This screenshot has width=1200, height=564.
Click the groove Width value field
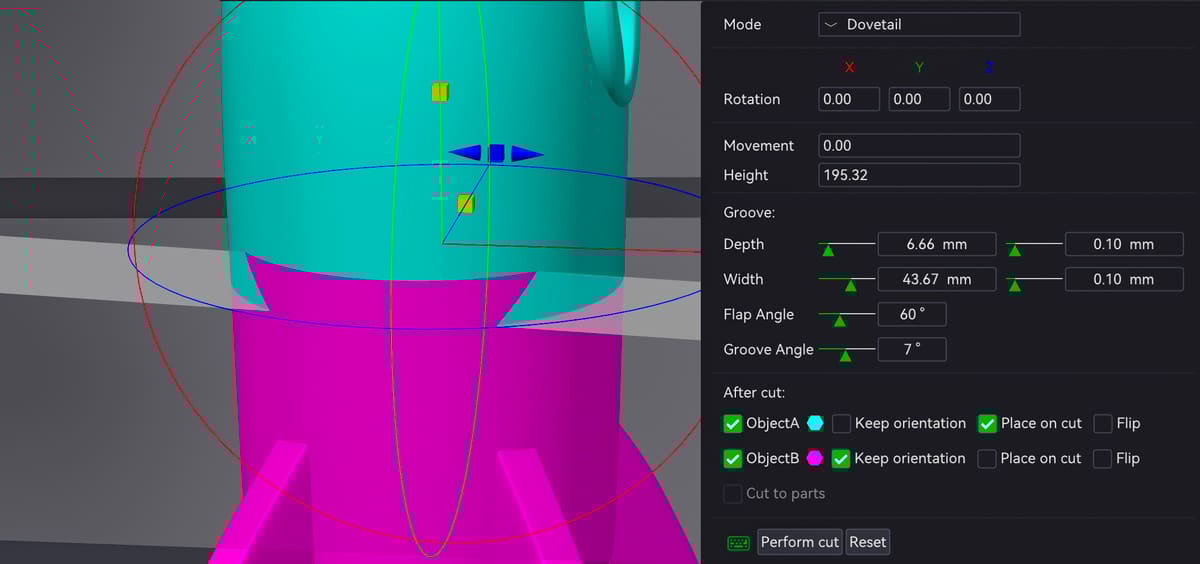(937, 279)
